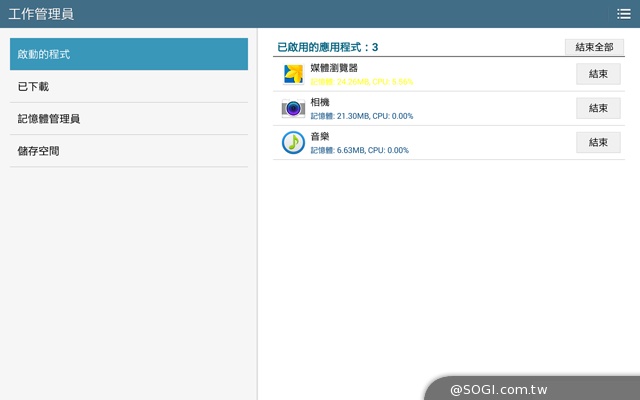Click 媒體瀏覽器 memory and CPU usage text
640x400 pixels.
pos(361,82)
